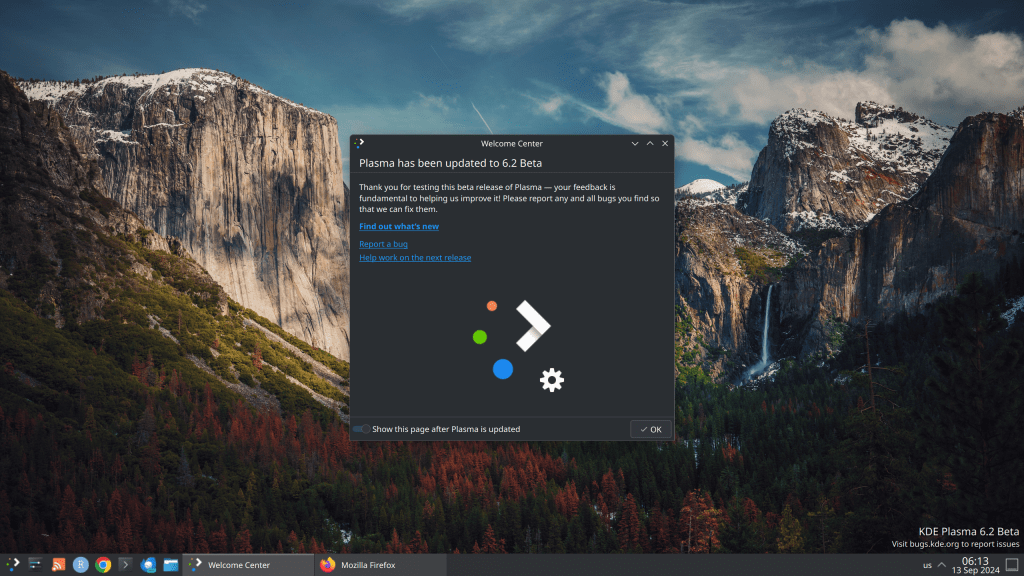Open 'Help work on the next release' link
This screenshot has height=576, width=1024.
[x=415, y=258]
